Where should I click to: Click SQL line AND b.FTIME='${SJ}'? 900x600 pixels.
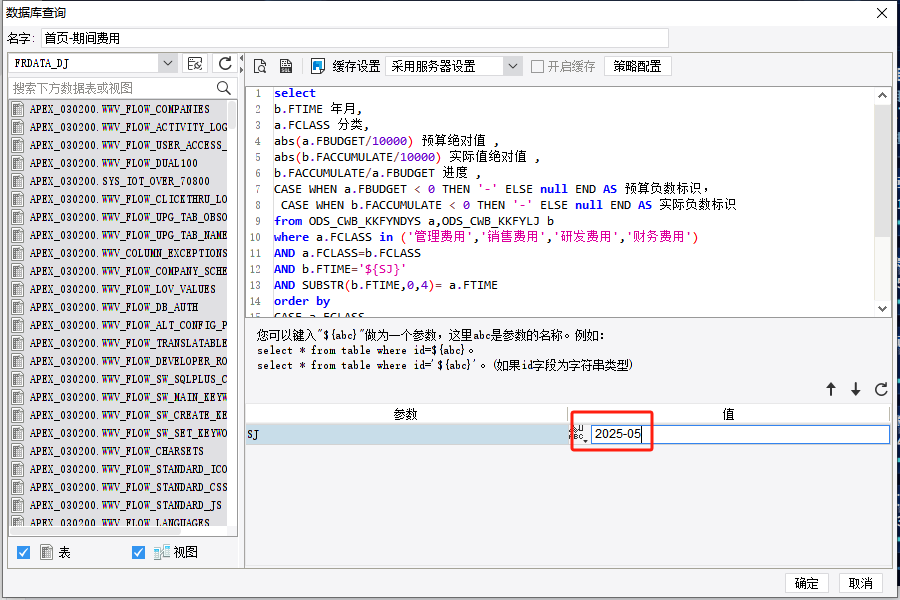click(340, 269)
